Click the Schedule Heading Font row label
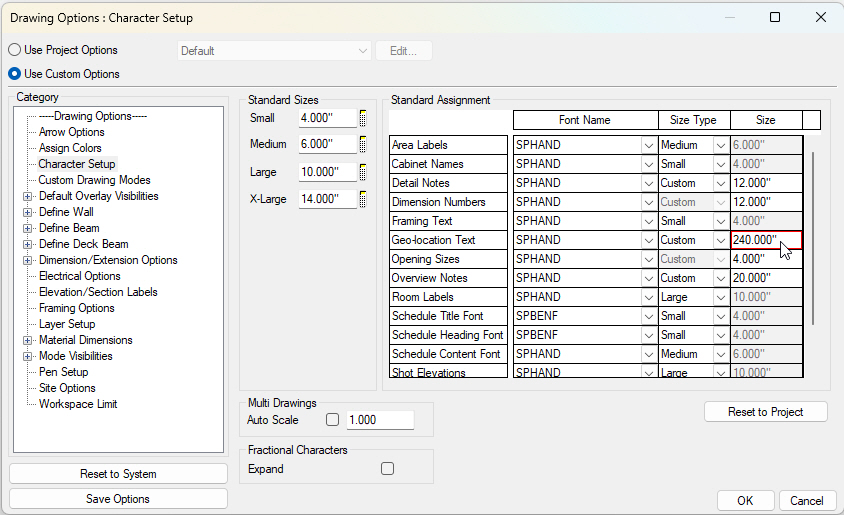Screen dimensions: 844x515 pos(448,335)
